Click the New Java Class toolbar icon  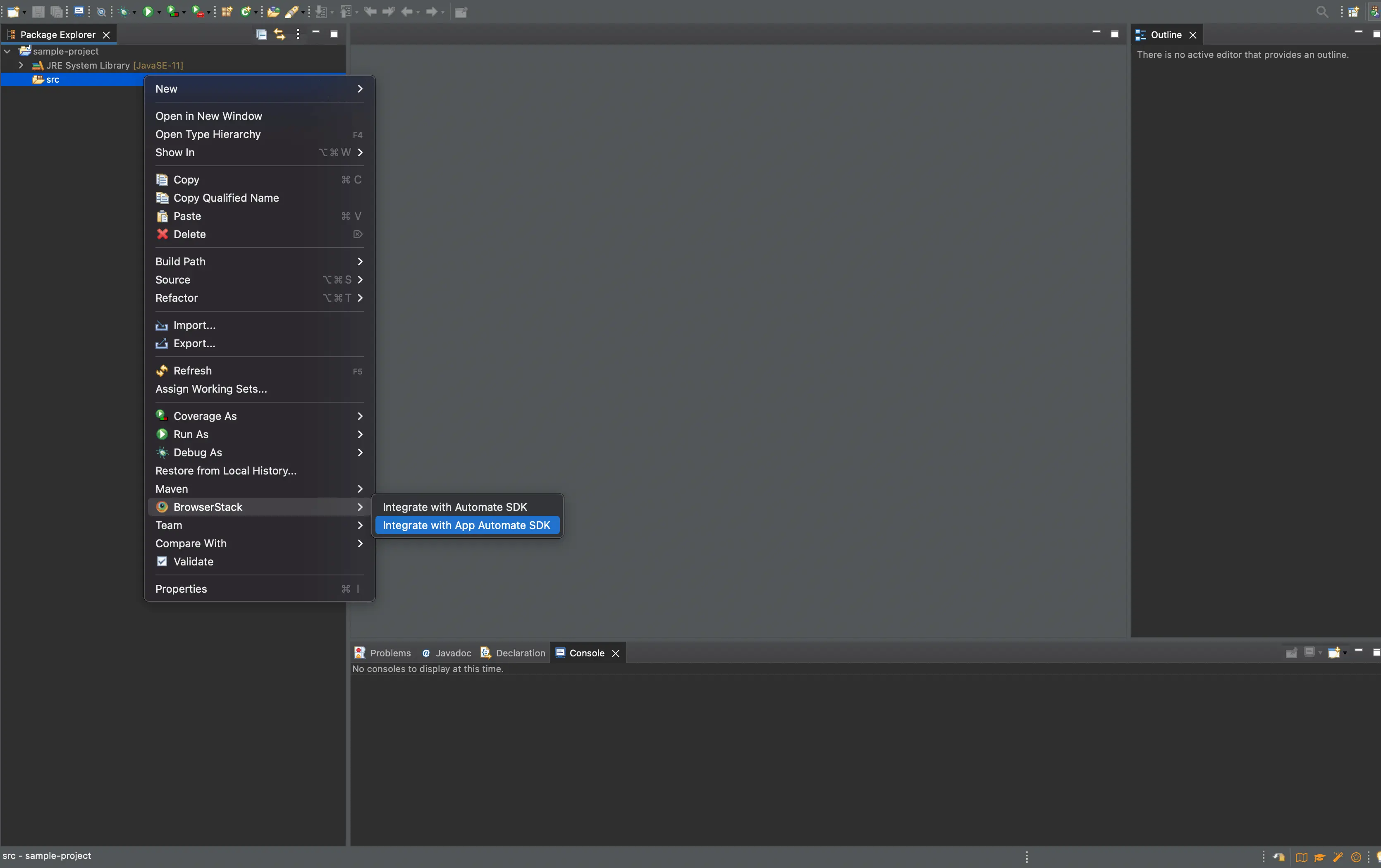click(246, 12)
